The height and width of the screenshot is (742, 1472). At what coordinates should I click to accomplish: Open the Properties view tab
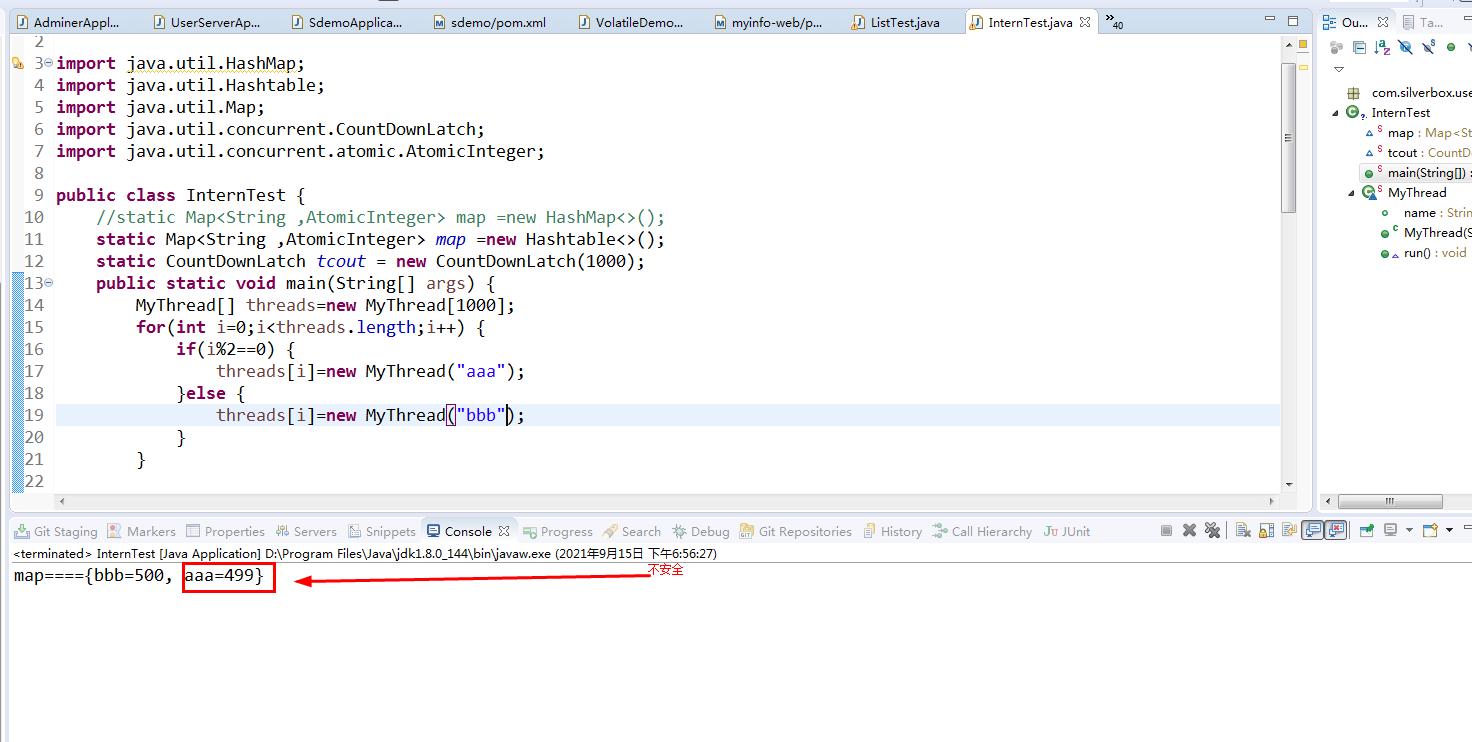tap(225, 531)
